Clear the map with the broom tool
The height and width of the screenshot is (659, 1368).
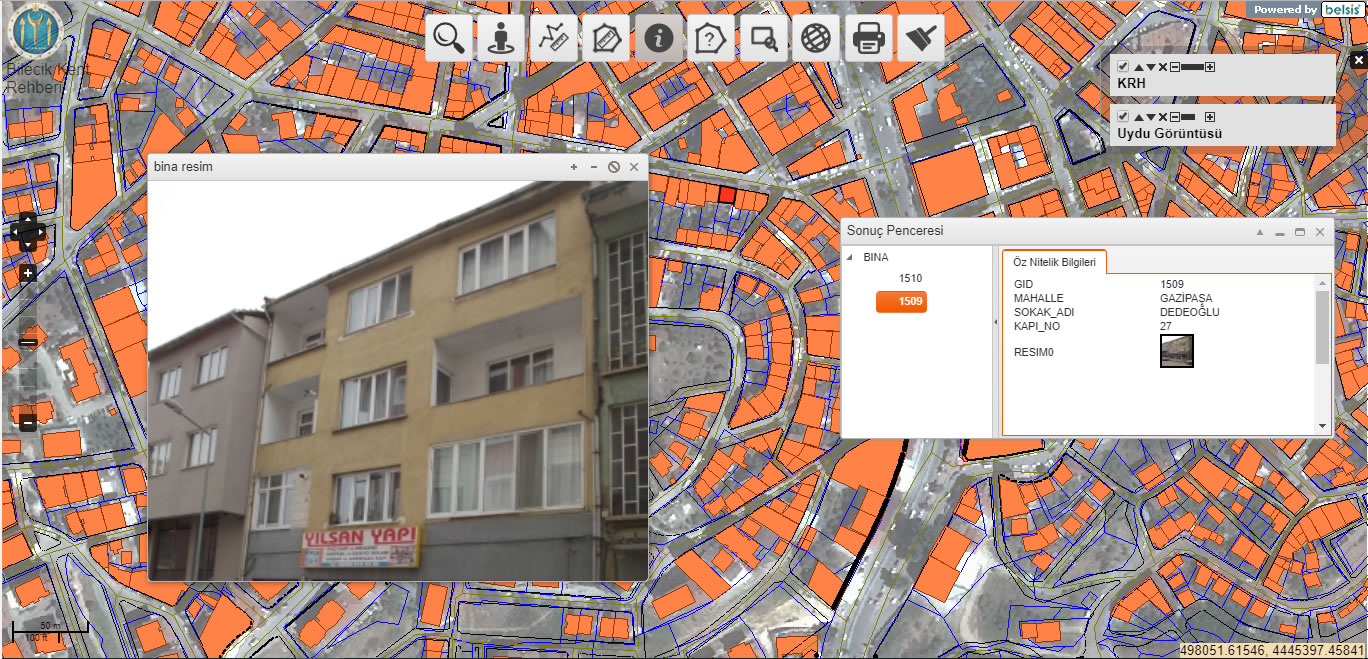pyautogui.click(x=920, y=38)
